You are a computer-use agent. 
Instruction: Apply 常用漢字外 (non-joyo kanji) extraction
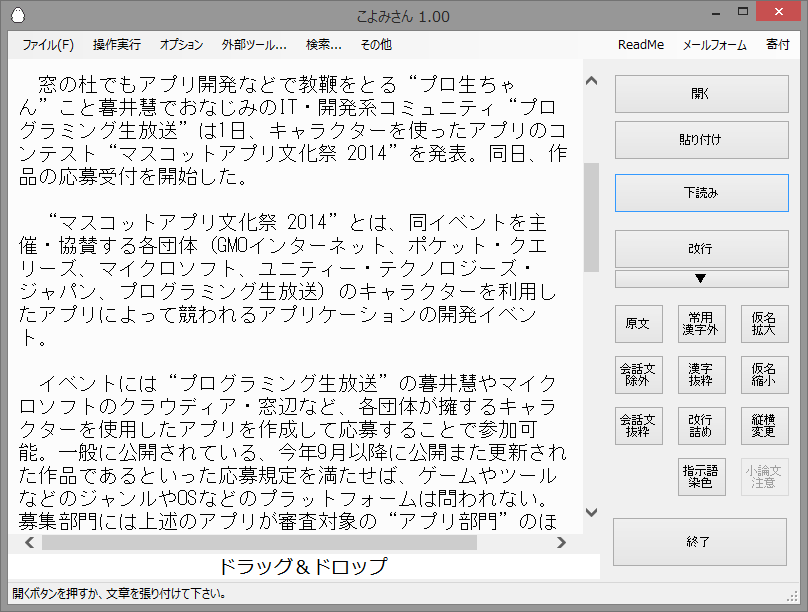click(x=702, y=324)
